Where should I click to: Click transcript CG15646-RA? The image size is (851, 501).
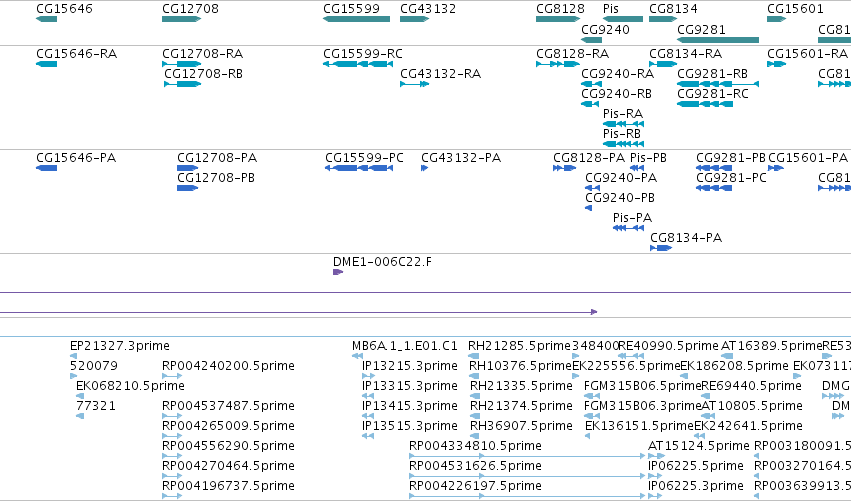pos(46,64)
